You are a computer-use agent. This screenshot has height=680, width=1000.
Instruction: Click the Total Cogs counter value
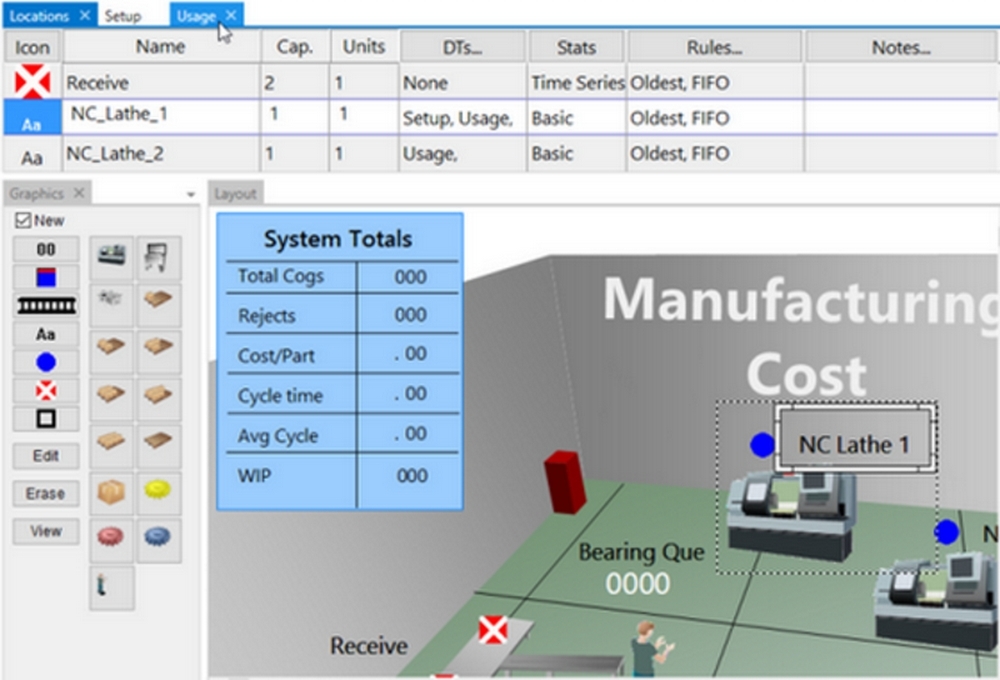(410, 277)
